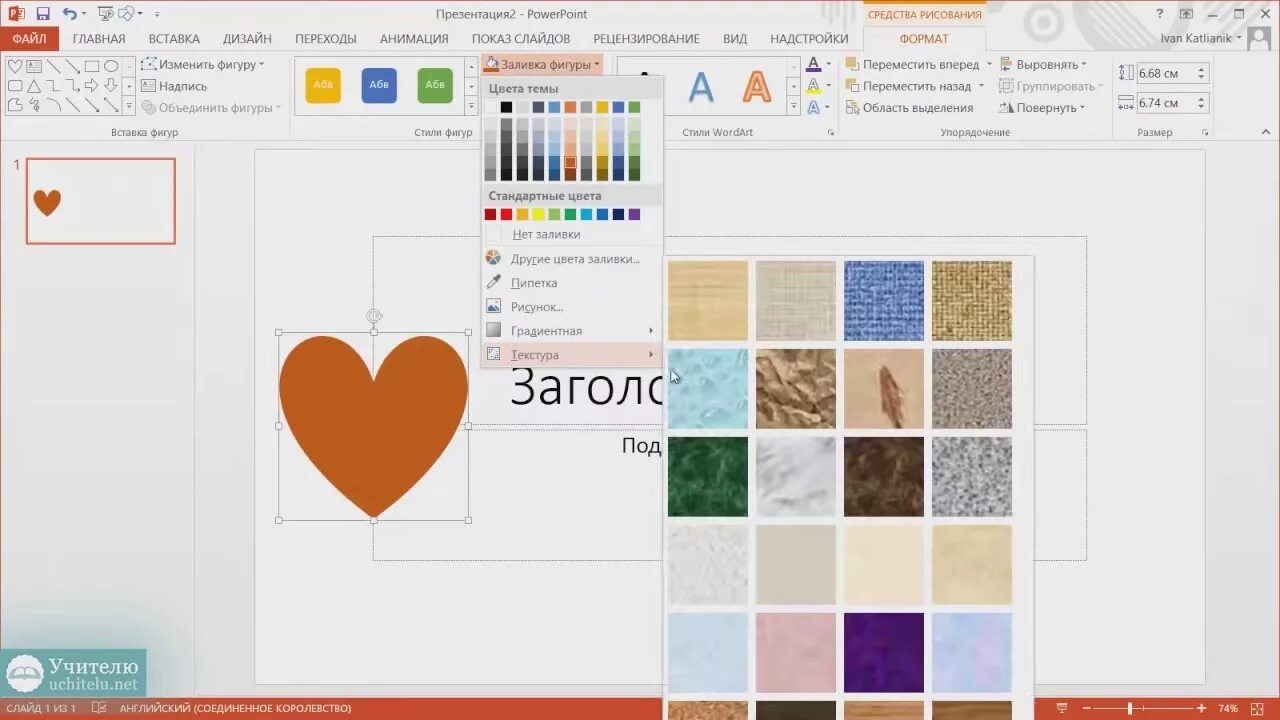The height and width of the screenshot is (720, 1280).
Task: Apply the green Абв shape style
Action: click(x=435, y=85)
